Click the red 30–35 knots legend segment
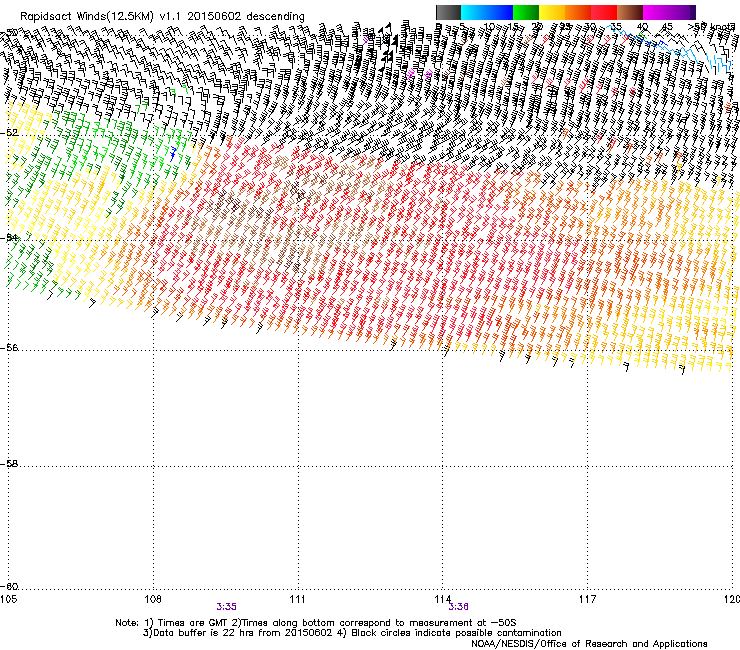 coord(604,12)
